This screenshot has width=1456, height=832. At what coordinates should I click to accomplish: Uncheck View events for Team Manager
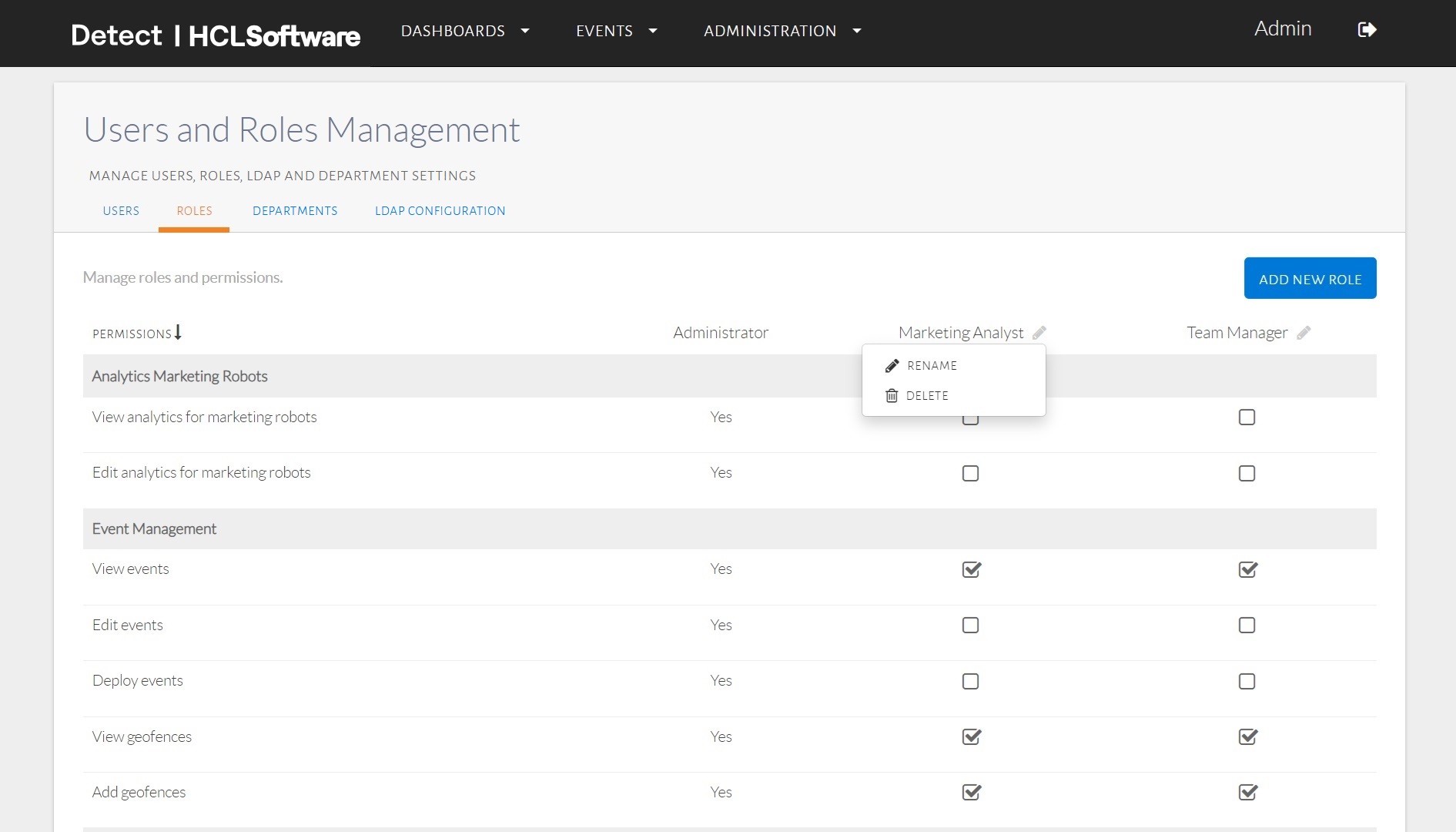click(x=1247, y=569)
